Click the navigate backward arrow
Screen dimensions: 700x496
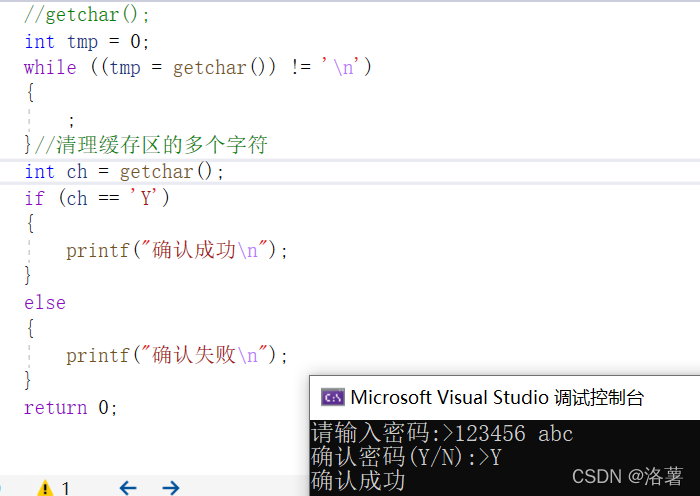tap(128, 488)
